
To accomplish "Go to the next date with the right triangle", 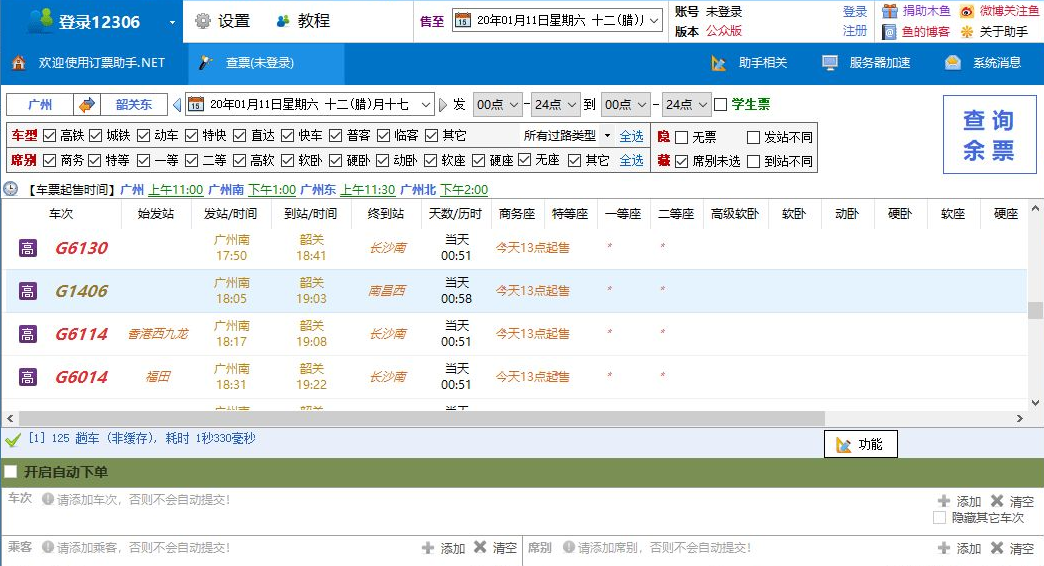I will click(x=443, y=105).
